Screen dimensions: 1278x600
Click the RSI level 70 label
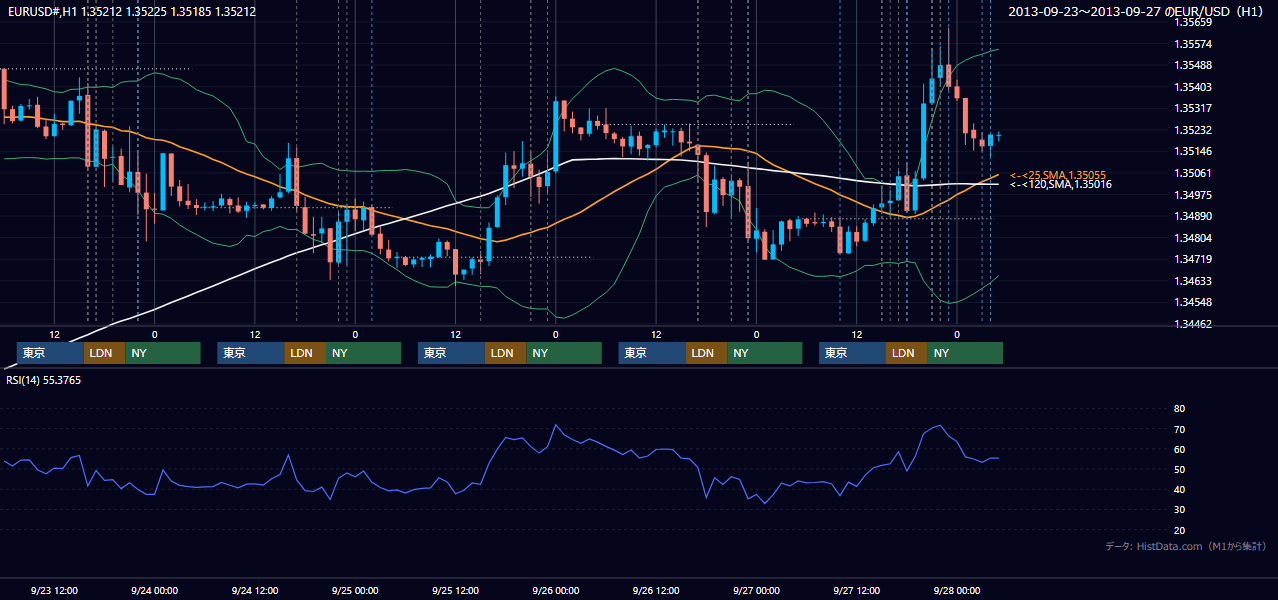pos(1179,429)
